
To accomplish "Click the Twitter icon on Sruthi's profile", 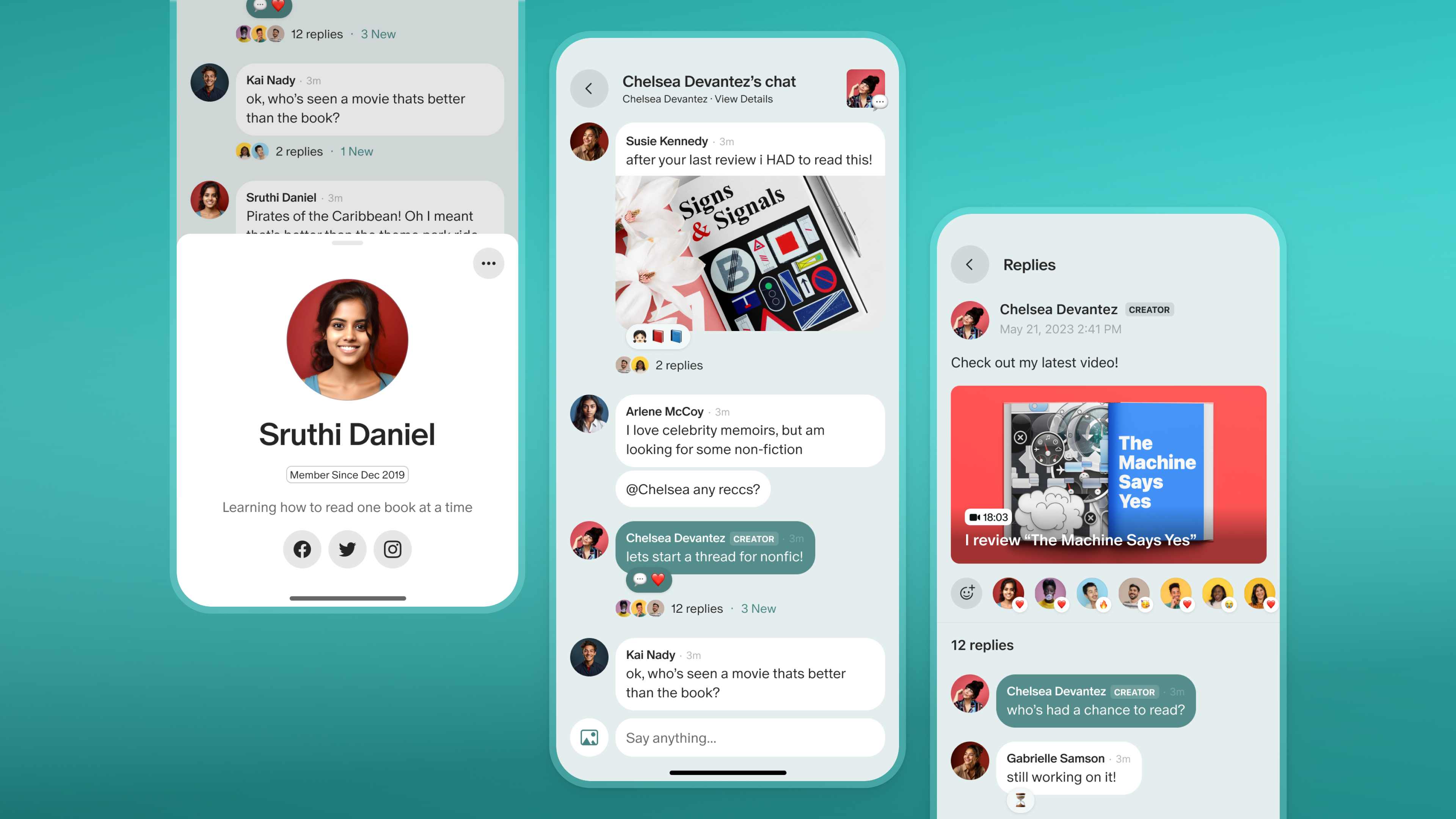I will coord(347,548).
